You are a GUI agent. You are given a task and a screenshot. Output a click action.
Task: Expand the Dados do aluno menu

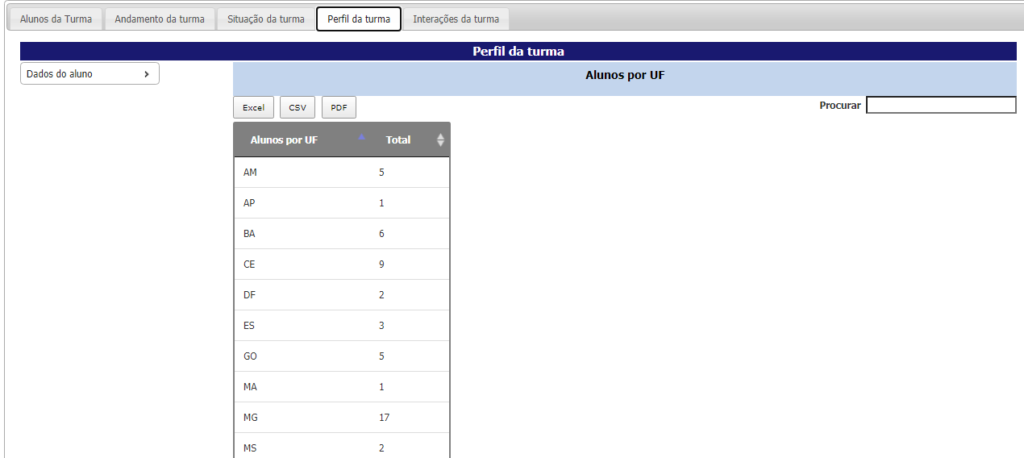(x=89, y=74)
